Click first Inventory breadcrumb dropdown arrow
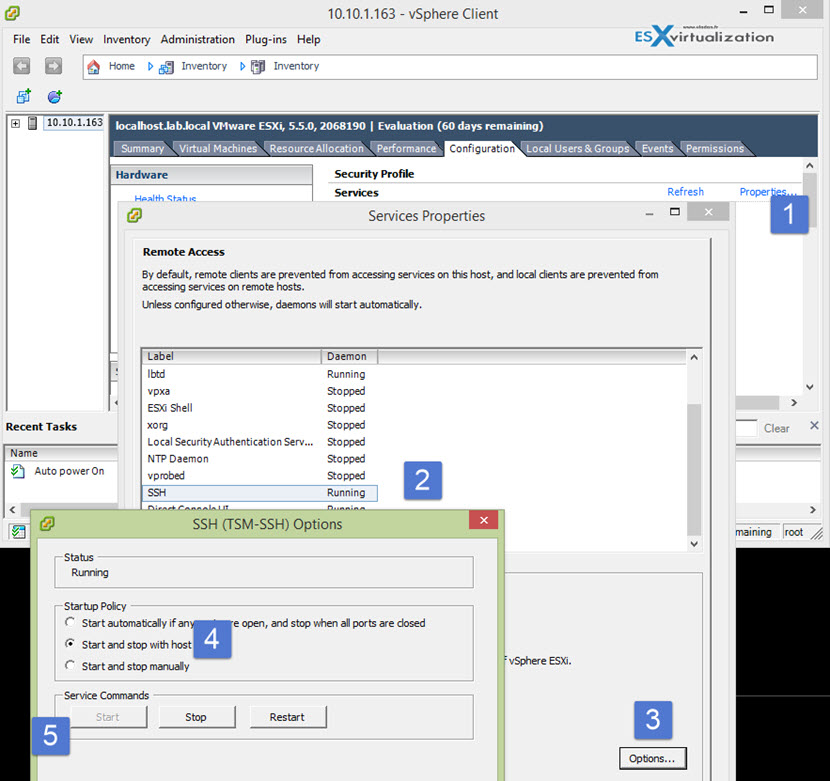Image resolution: width=830 pixels, height=781 pixels. tap(242, 67)
